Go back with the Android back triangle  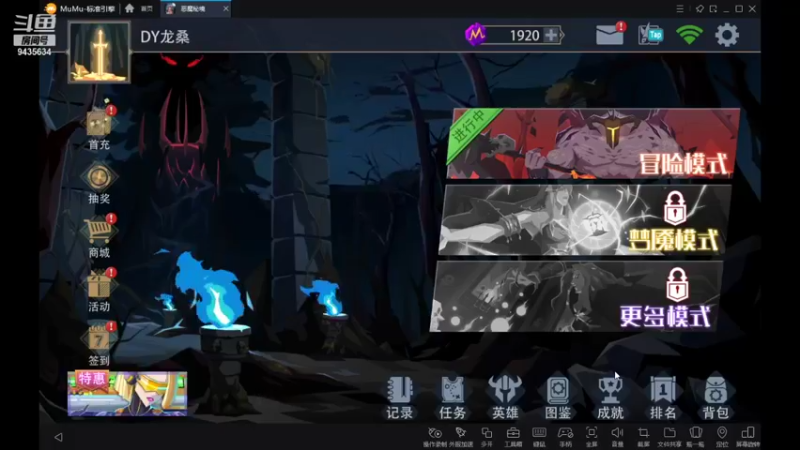(58, 437)
